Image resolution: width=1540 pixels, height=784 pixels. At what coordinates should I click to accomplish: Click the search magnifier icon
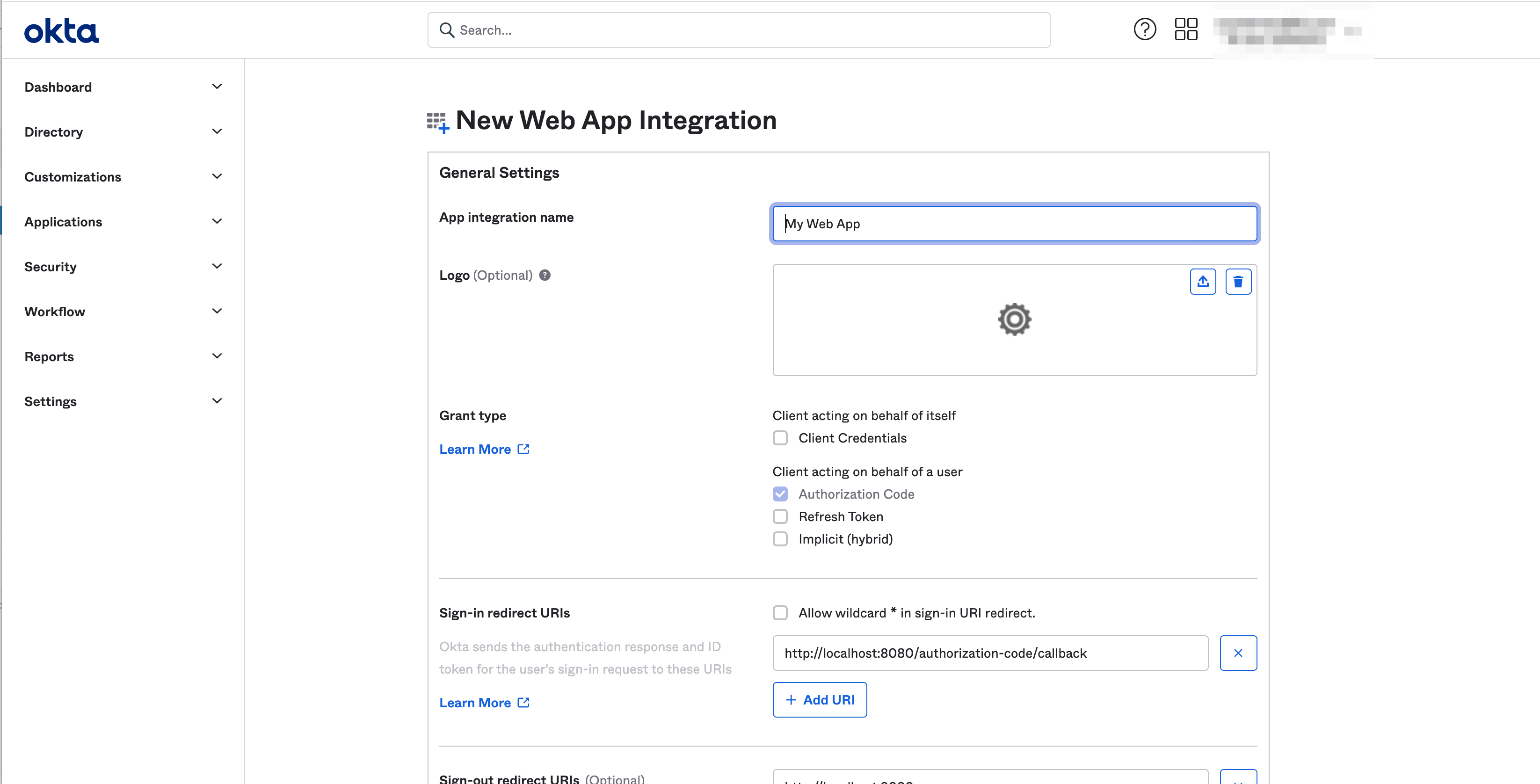(x=447, y=30)
